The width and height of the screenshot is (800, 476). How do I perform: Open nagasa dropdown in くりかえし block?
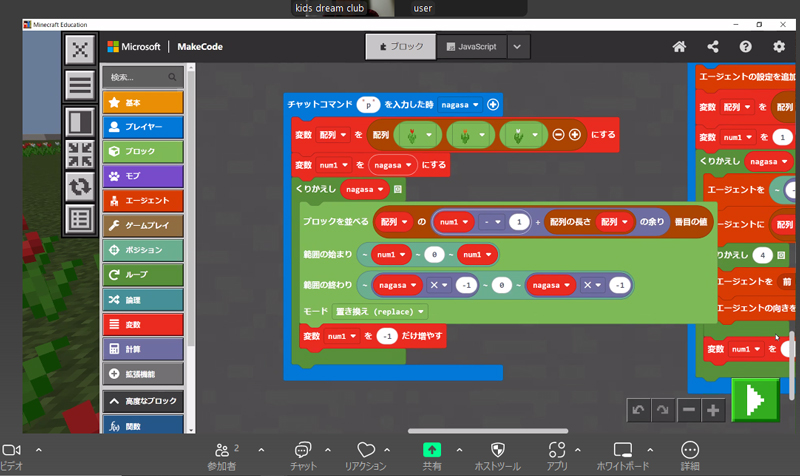tap(365, 189)
